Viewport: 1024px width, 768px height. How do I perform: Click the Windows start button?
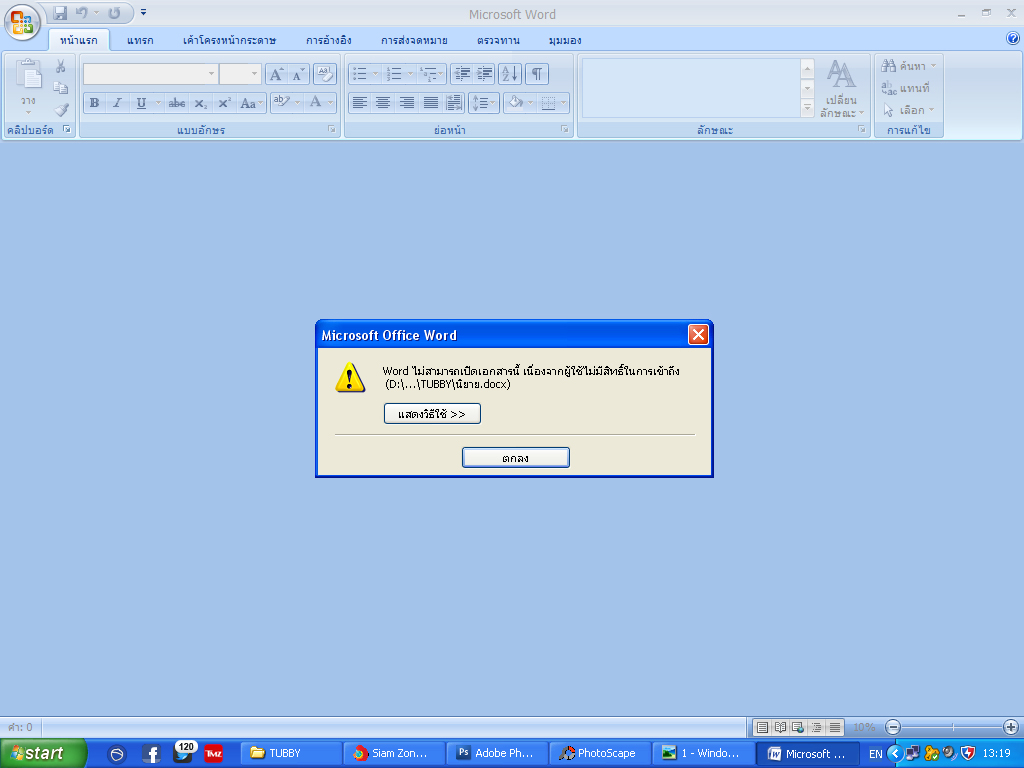pos(43,753)
